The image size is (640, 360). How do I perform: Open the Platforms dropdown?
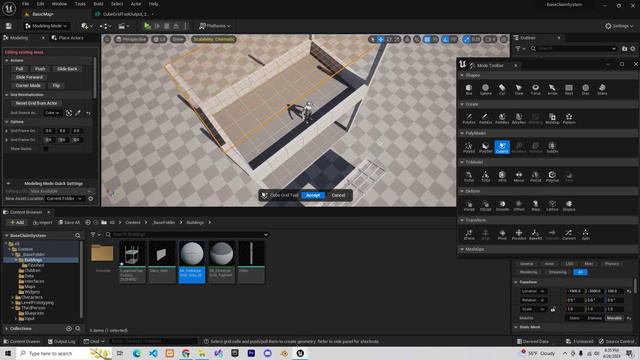pyautogui.click(x=215, y=26)
